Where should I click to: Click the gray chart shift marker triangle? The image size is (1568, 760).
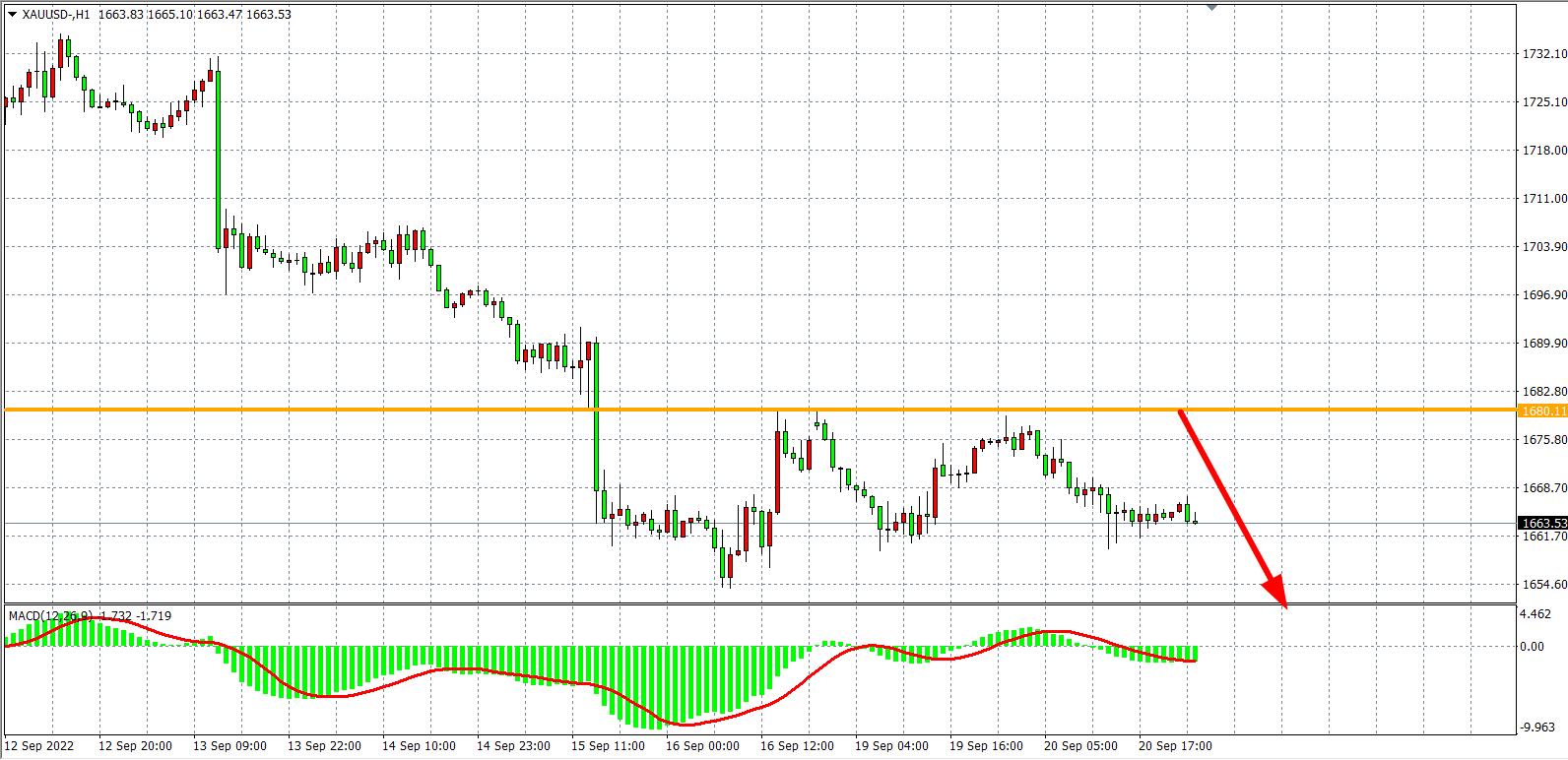point(1211,8)
